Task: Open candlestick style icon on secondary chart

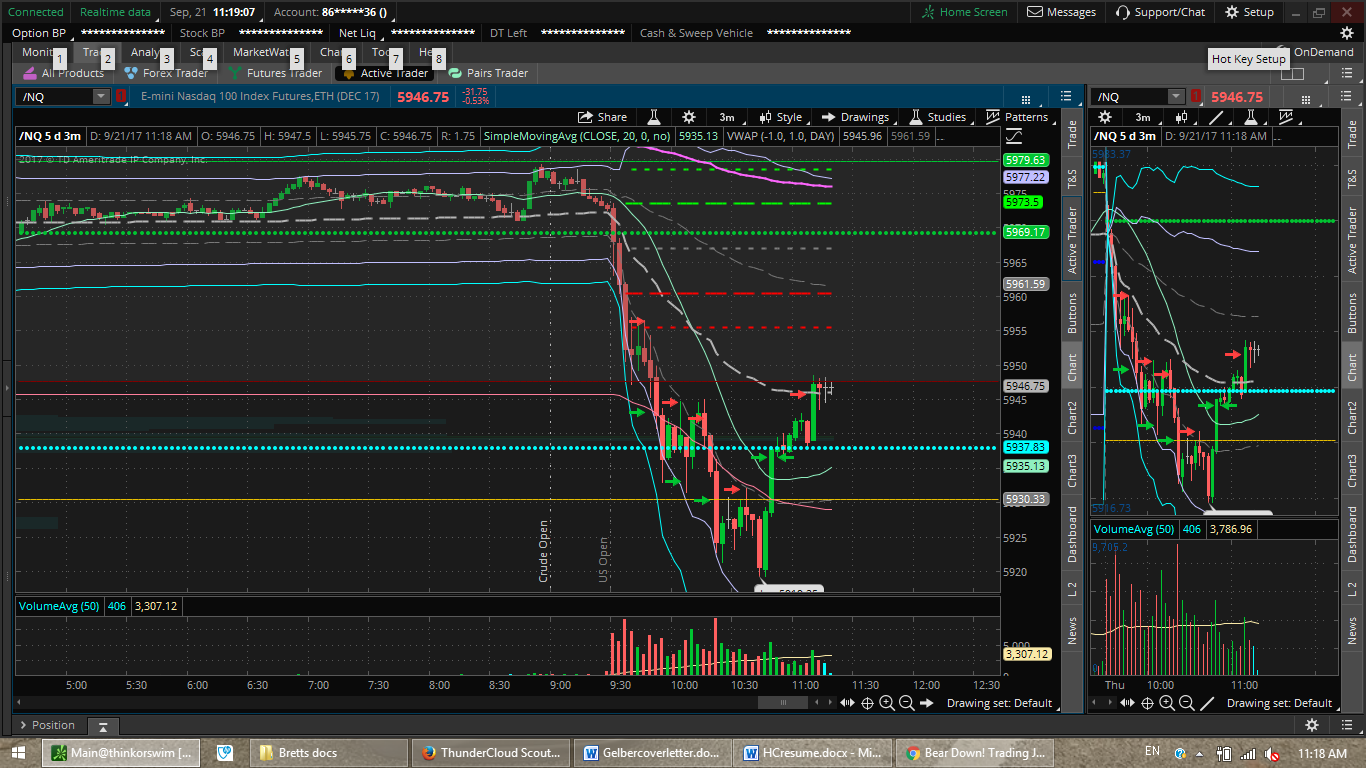Action: tap(1181, 117)
